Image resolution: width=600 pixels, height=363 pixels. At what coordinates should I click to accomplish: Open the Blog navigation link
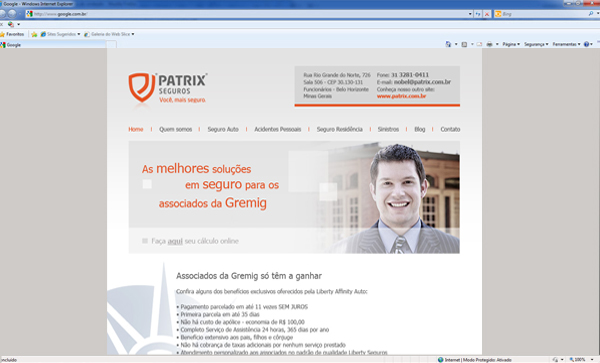click(420, 129)
